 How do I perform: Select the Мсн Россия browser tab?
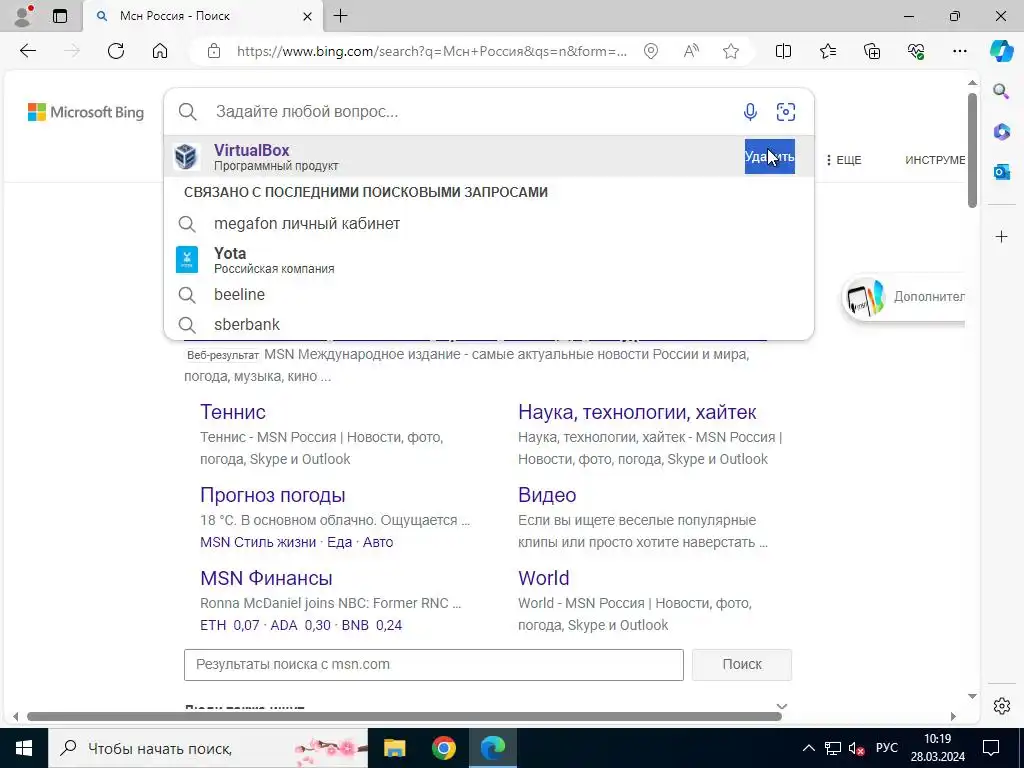click(x=202, y=16)
